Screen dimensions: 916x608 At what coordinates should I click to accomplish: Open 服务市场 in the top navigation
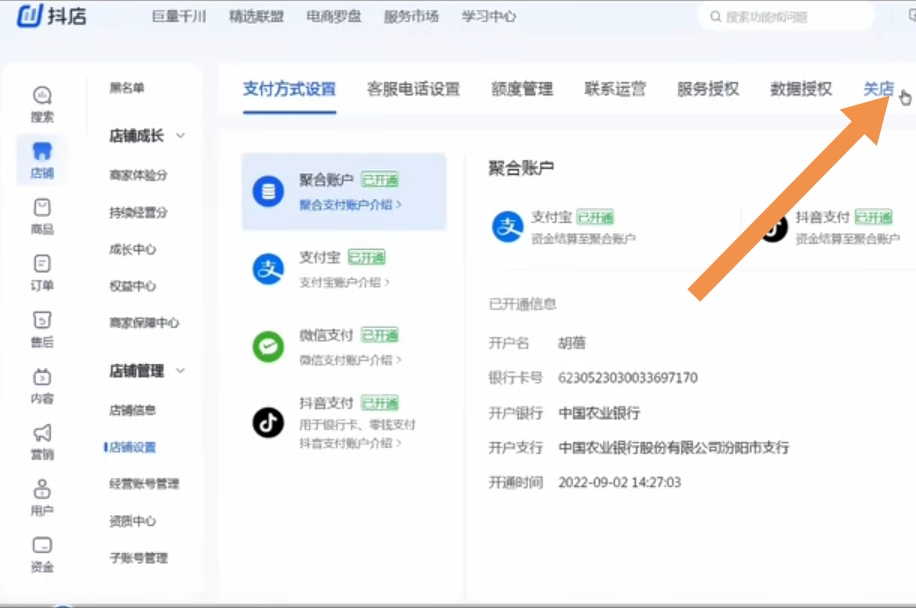pos(411,16)
